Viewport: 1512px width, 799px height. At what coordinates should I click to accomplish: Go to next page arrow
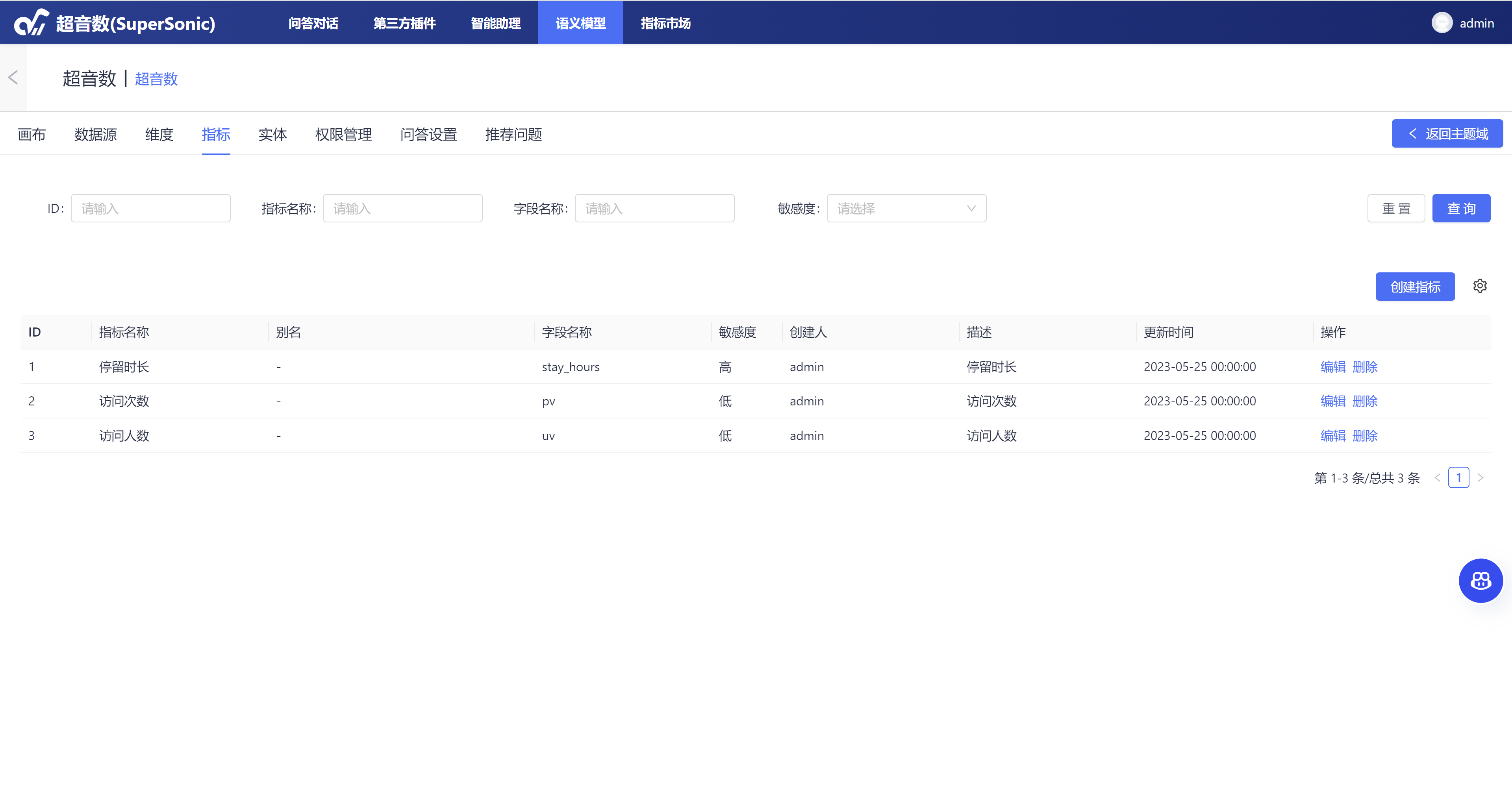[x=1480, y=477]
